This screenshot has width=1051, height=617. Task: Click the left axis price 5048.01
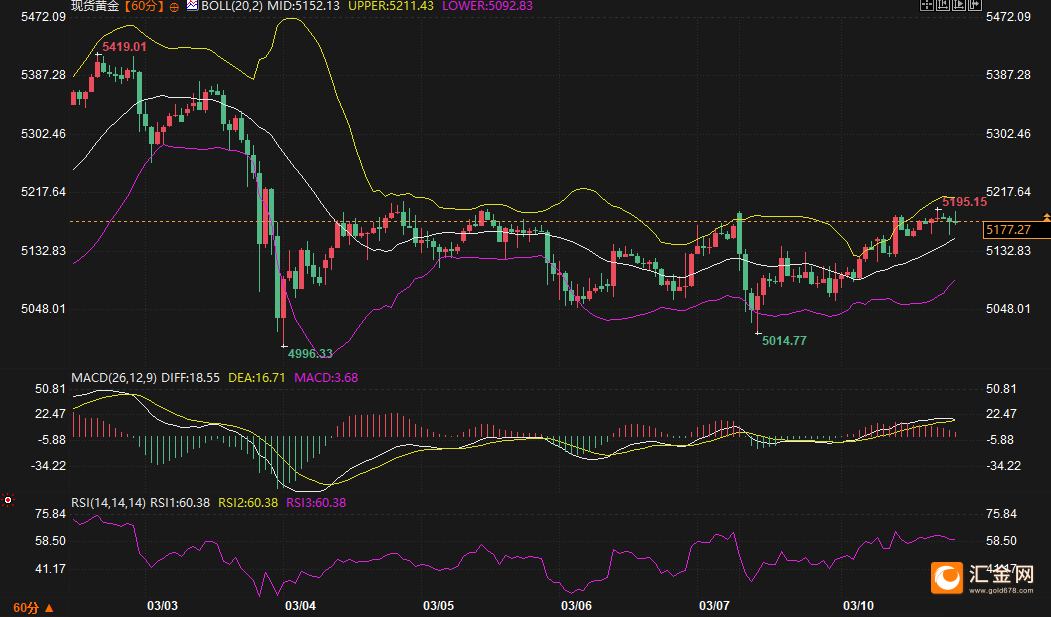pyautogui.click(x=44, y=309)
